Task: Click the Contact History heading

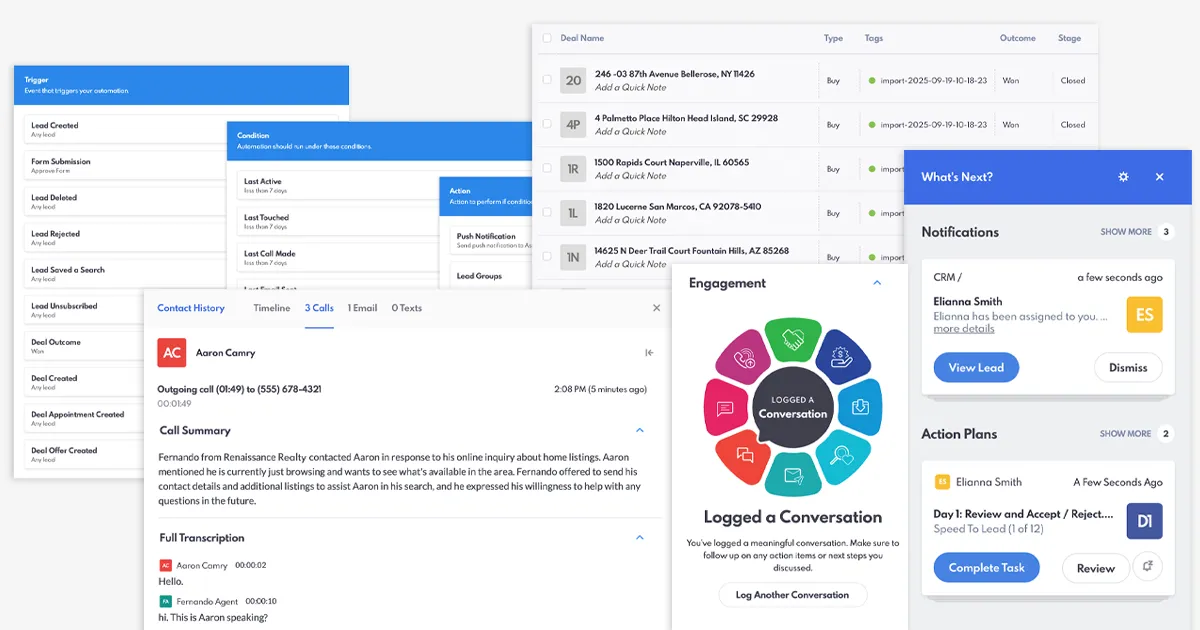Action: (191, 308)
